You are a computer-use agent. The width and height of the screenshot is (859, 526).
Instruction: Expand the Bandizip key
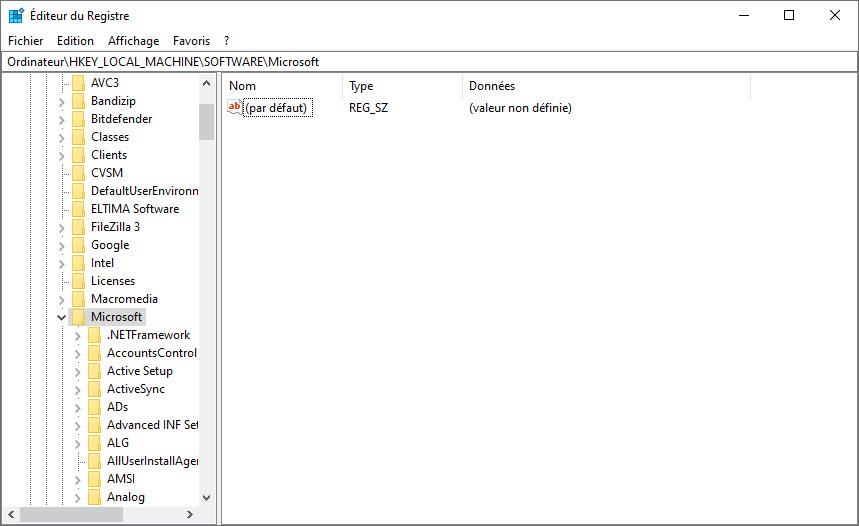click(x=61, y=102)
